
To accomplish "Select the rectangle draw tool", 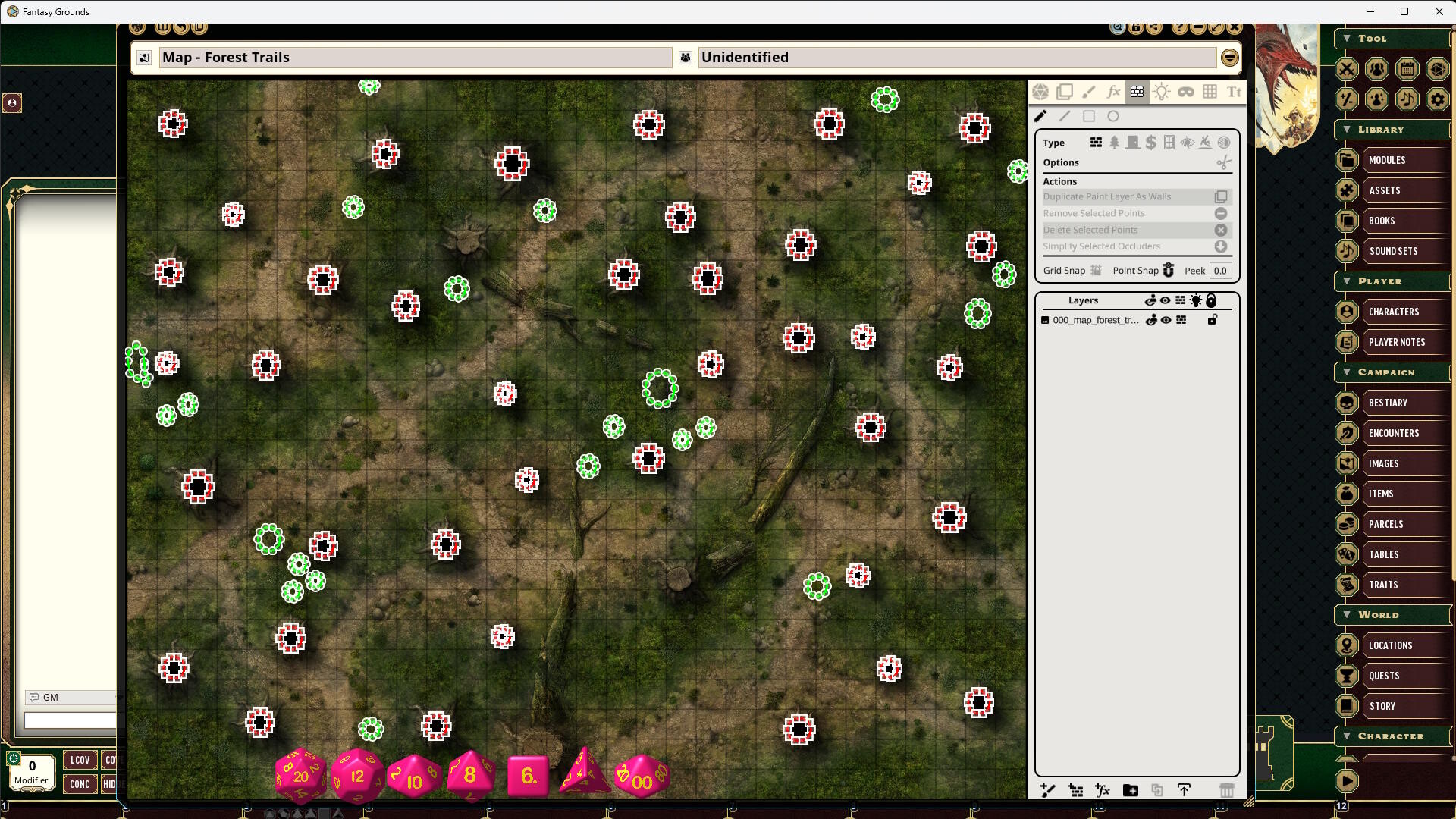I will click(1089, 116).
